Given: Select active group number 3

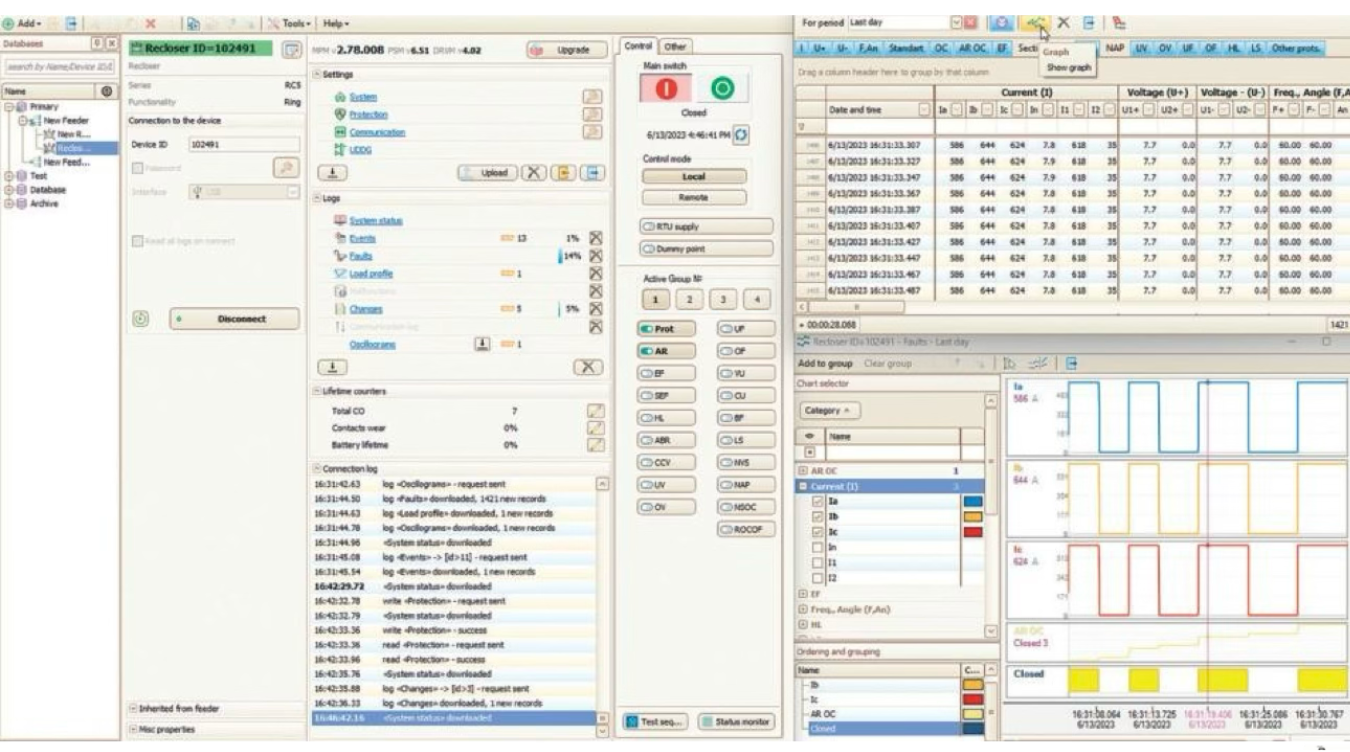Looking at the screenshot, I should pos(723,299).
